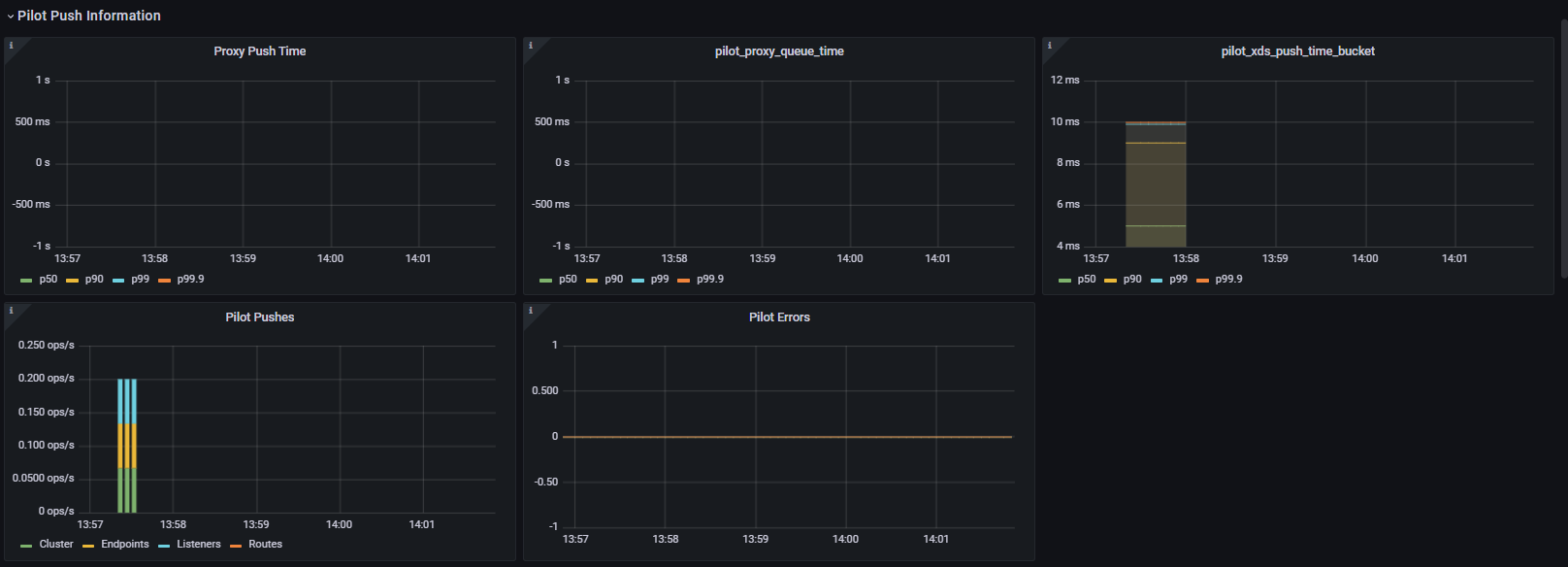Image resolution: width=1568 pixels, height=567 pixels.
Task: Click the 14:00 time label in Pilot Errors
Action: (845, 540)
